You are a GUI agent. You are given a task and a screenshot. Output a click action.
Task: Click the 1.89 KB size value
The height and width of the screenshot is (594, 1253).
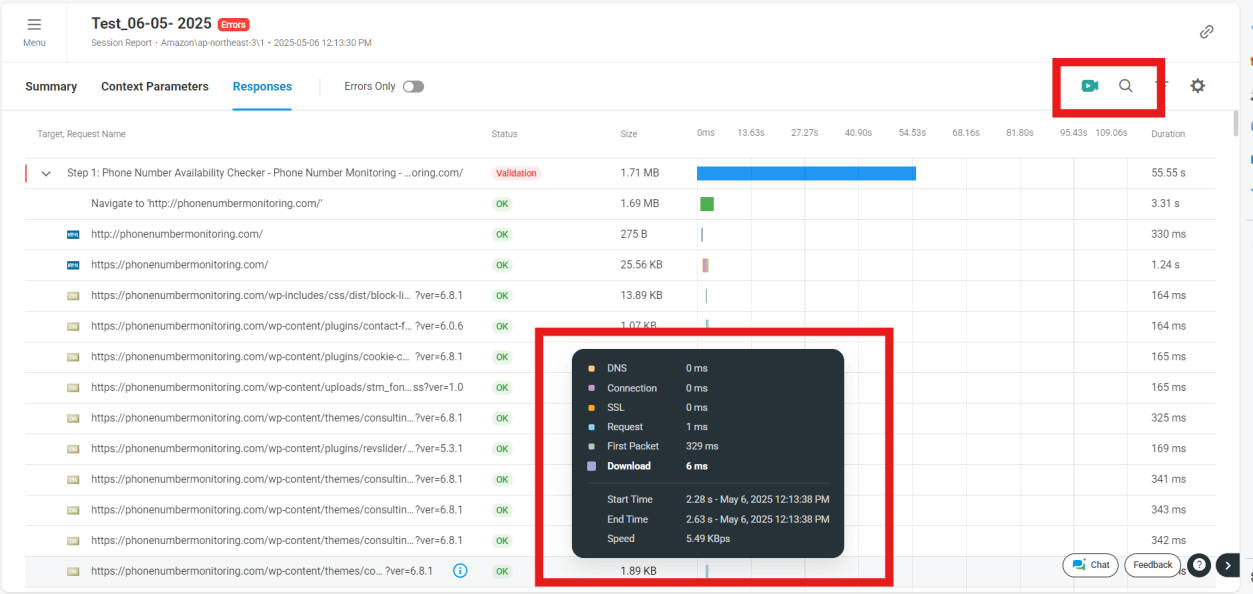[x=638, y=571]
